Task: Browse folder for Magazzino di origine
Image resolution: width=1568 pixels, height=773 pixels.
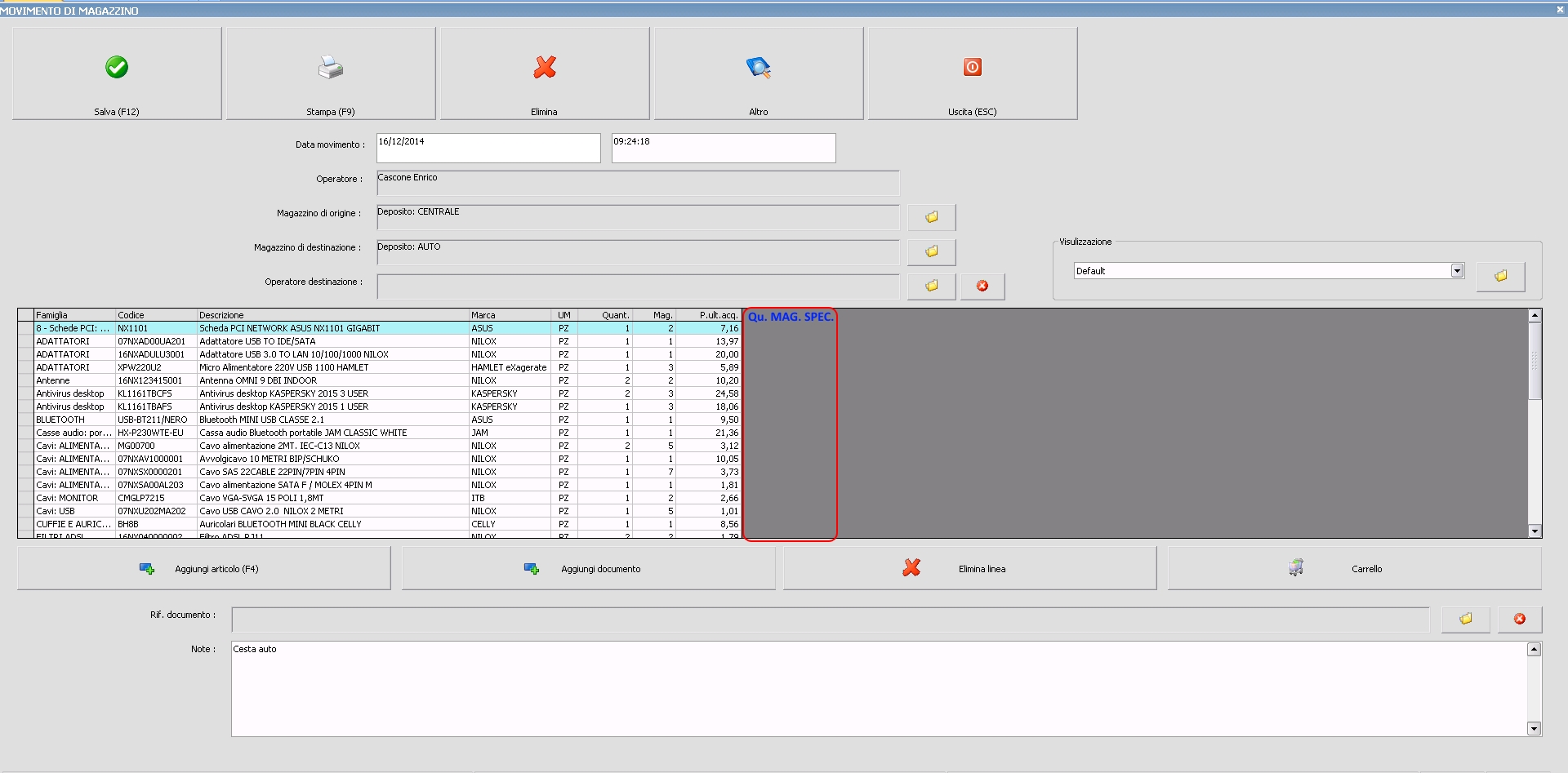Action: click(x=932, y=217)
